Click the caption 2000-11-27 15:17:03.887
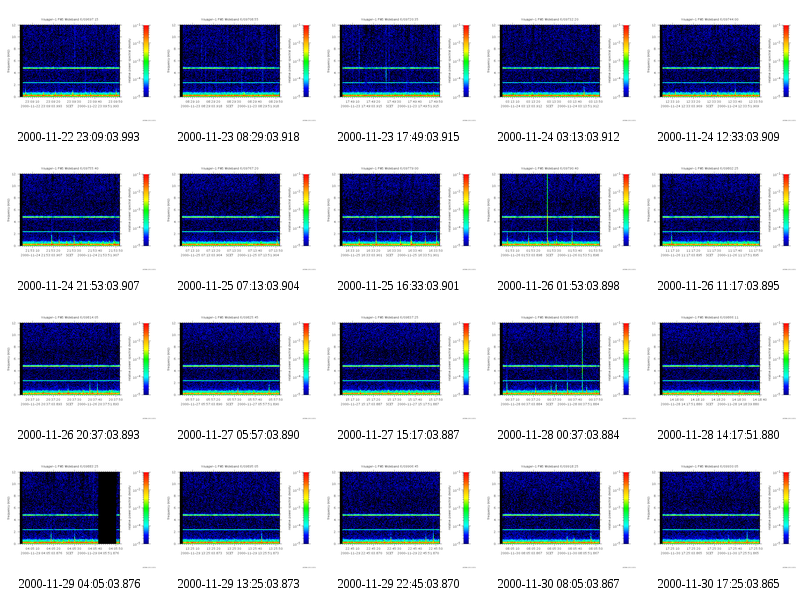The height and width of the screenshot is (596, 800). [x=398, y=435]
